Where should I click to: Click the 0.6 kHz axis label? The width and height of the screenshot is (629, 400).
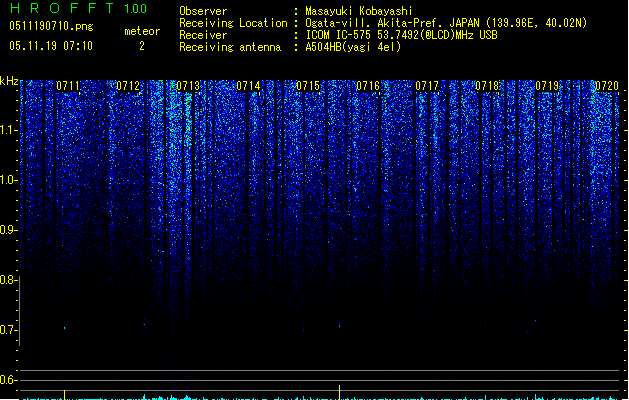[x=7, y=380]
